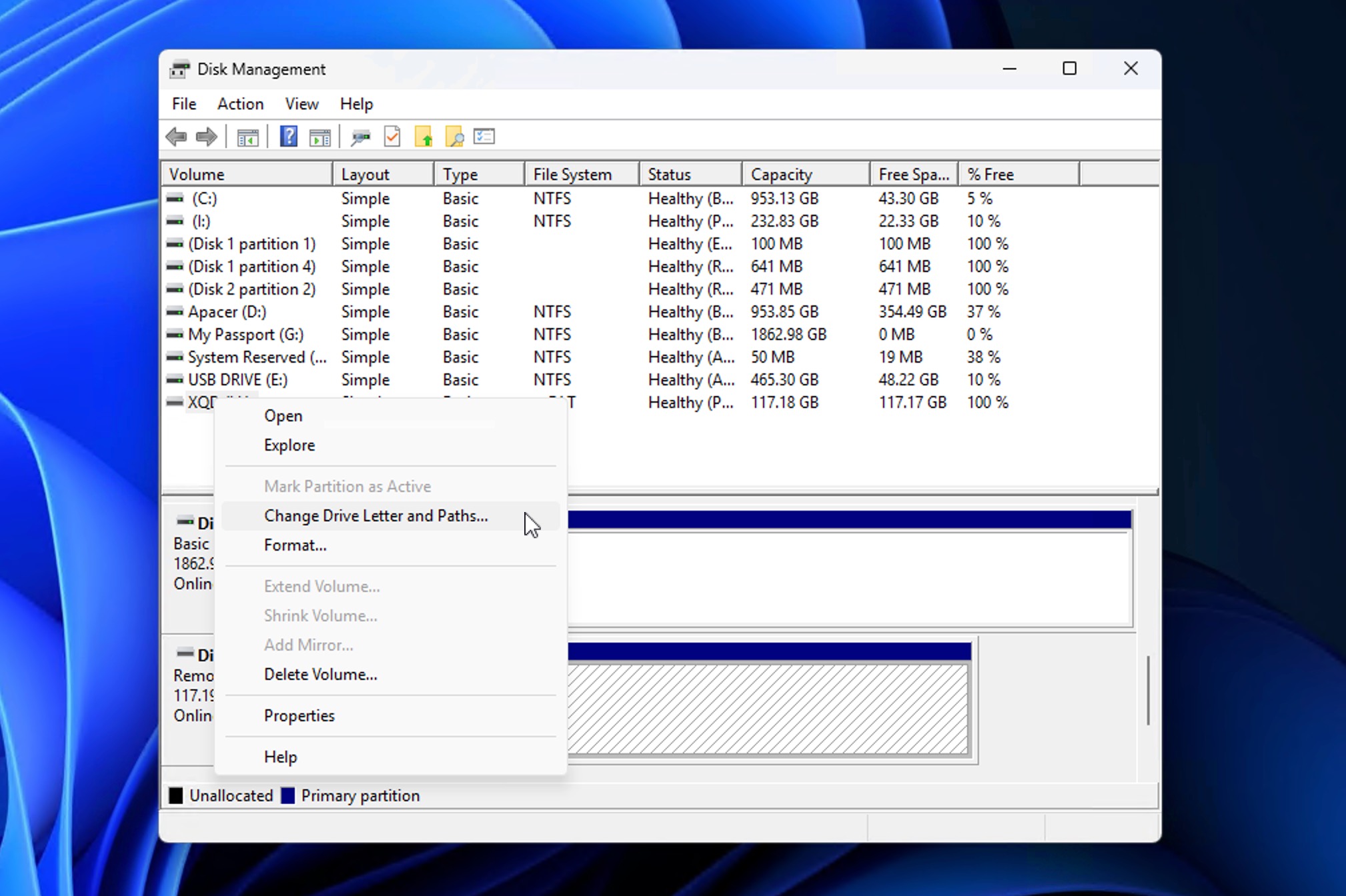The image size is (1346, 896).
Task: Click the File System column header
Action: (x=572, y=175)
